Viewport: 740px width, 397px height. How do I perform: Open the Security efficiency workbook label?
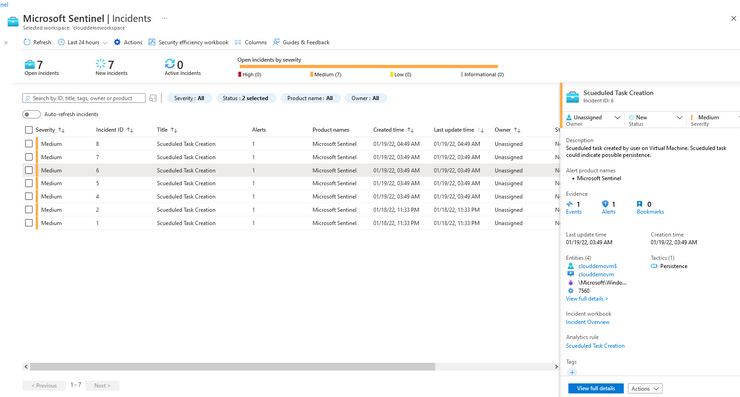click(193, 42)
